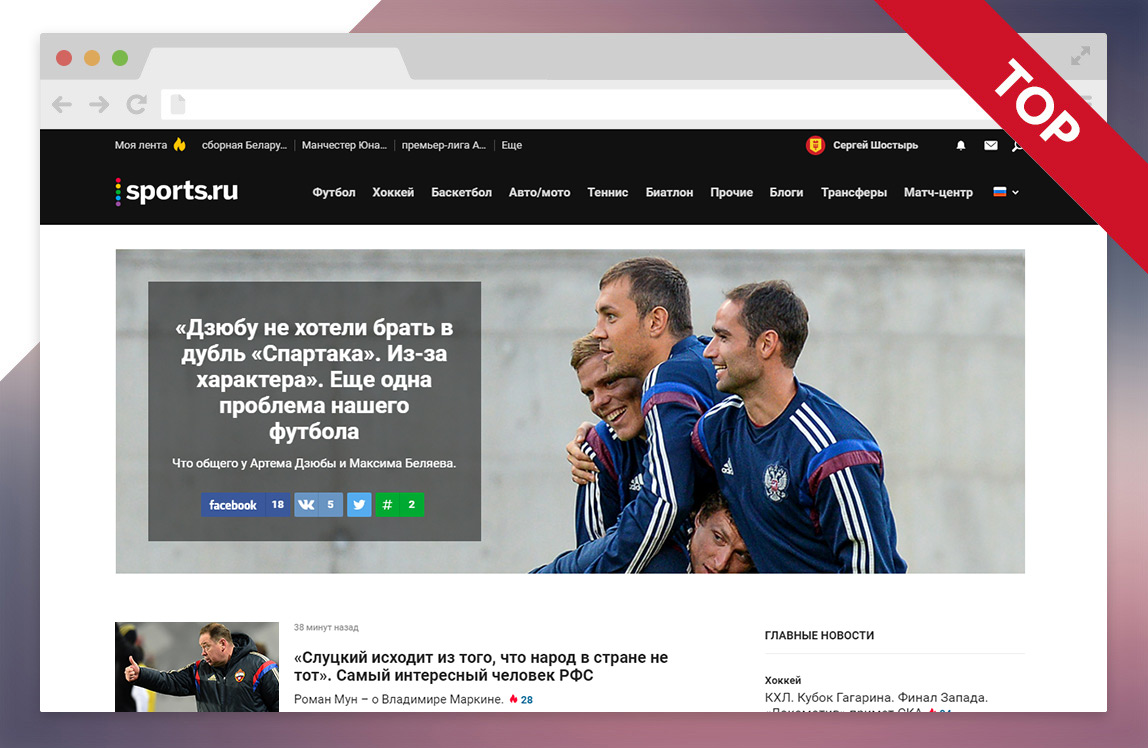
Task: Click the flame icon next to Моя лента
Action: (x=178, y=144)
